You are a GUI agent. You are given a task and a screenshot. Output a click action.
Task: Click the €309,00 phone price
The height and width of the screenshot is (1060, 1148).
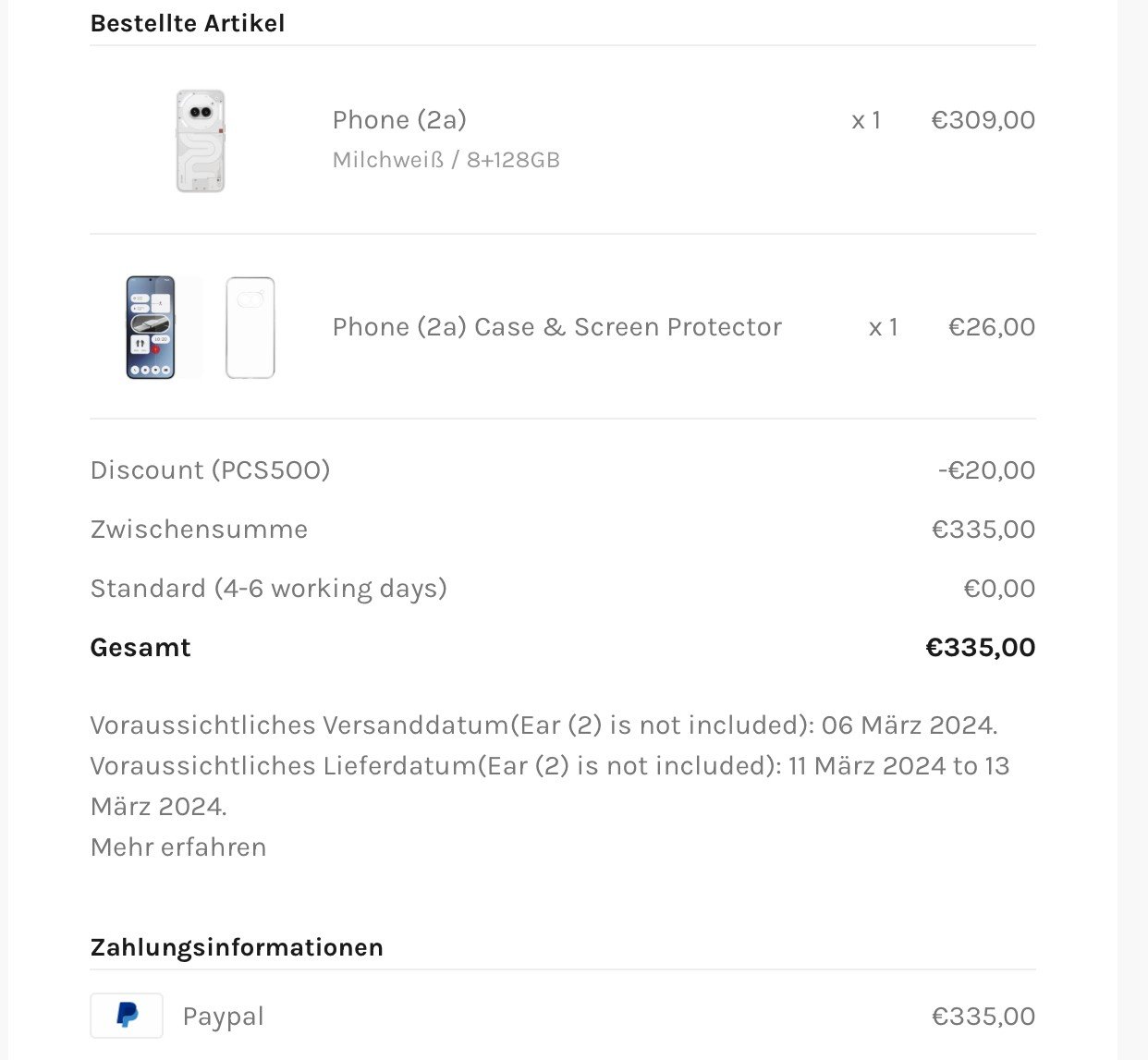(983, 120)
